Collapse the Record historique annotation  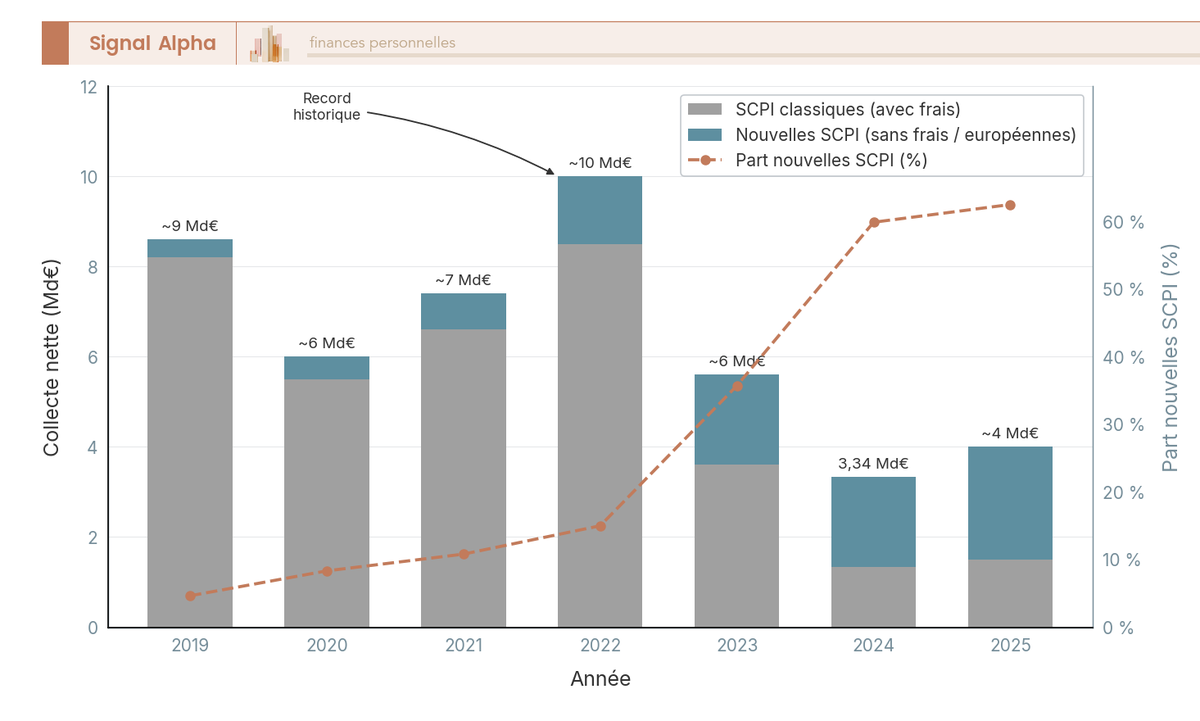pyautogui.click(x=327, y=106)
